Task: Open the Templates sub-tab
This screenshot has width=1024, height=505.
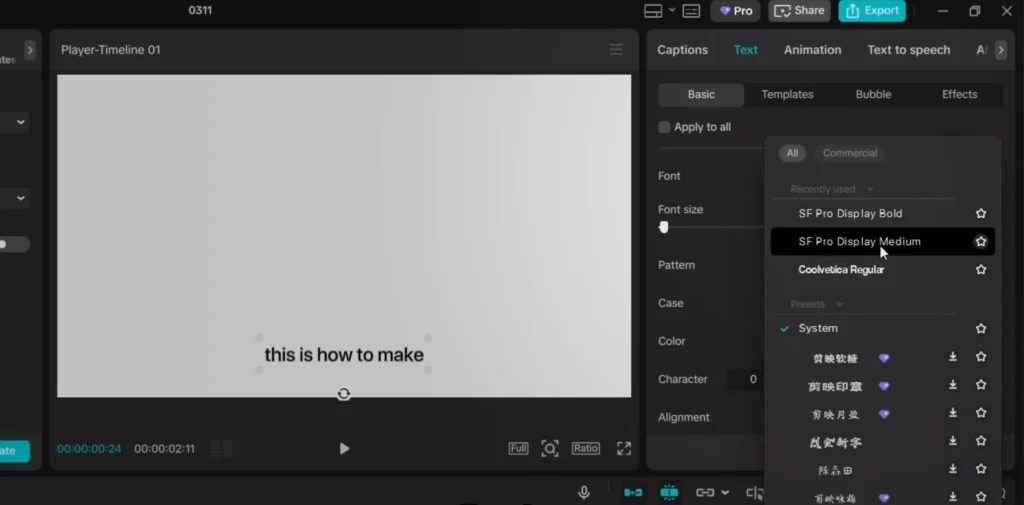Action: point(787,95)
